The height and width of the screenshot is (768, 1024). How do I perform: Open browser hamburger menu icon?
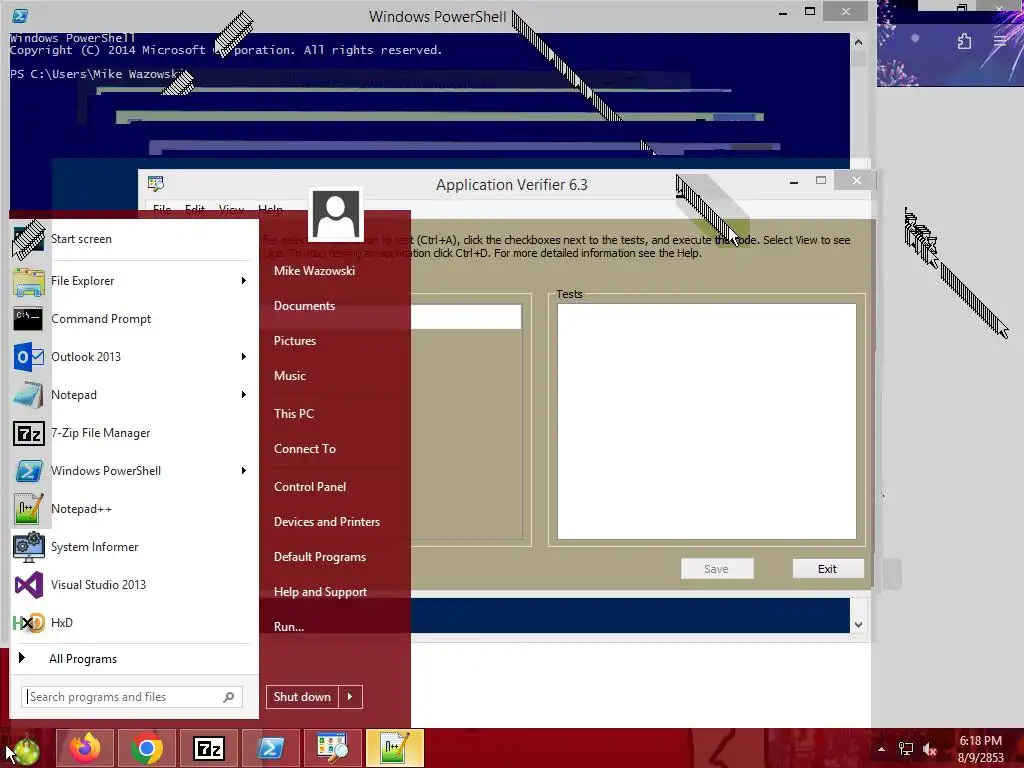coord(1000,40)
